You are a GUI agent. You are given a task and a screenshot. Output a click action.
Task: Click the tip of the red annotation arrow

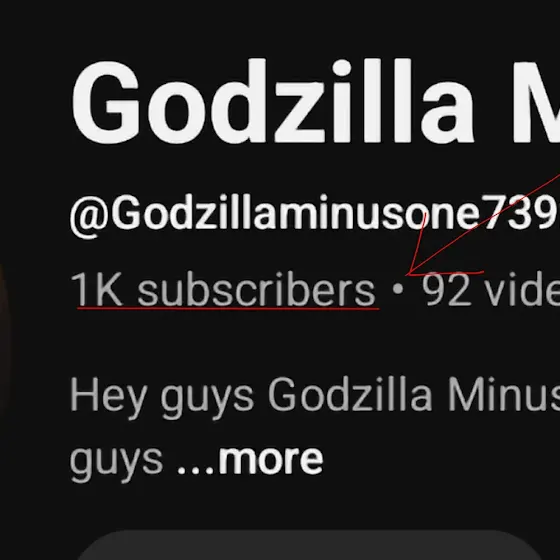tap(408, 274)
